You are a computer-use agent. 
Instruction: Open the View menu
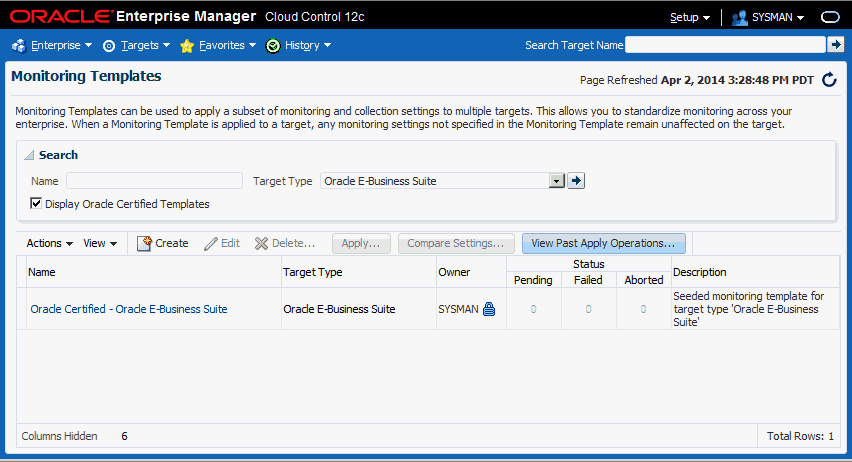click(x=100, y=244)
